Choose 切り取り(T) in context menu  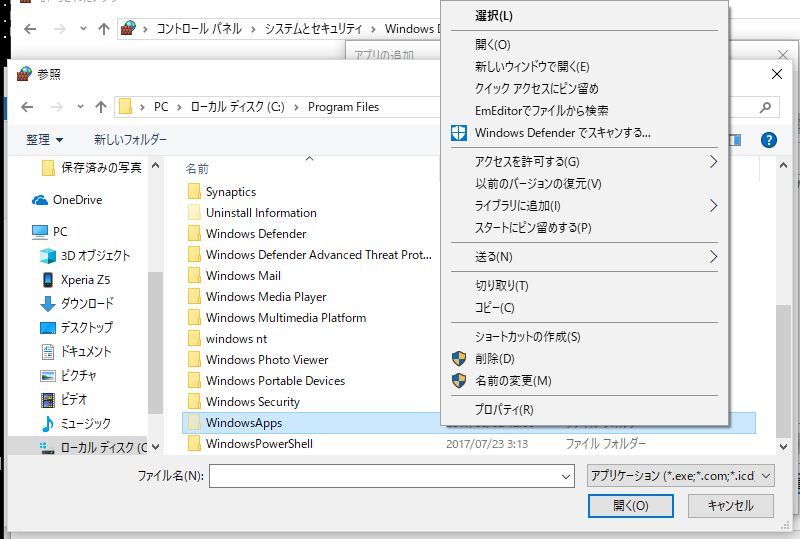pos(584,286)
